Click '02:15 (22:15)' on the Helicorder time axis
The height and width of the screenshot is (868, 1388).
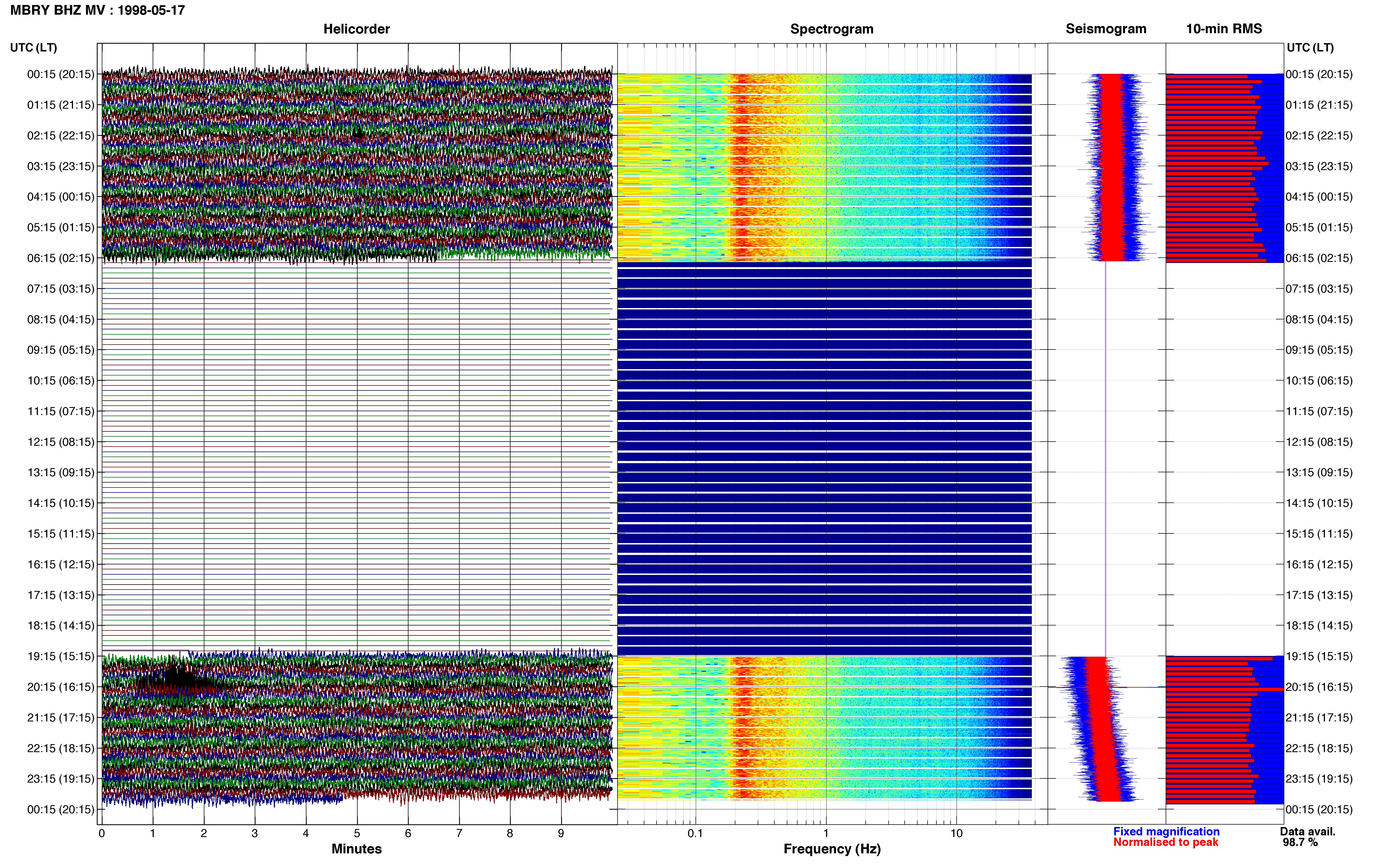(61, 135)
